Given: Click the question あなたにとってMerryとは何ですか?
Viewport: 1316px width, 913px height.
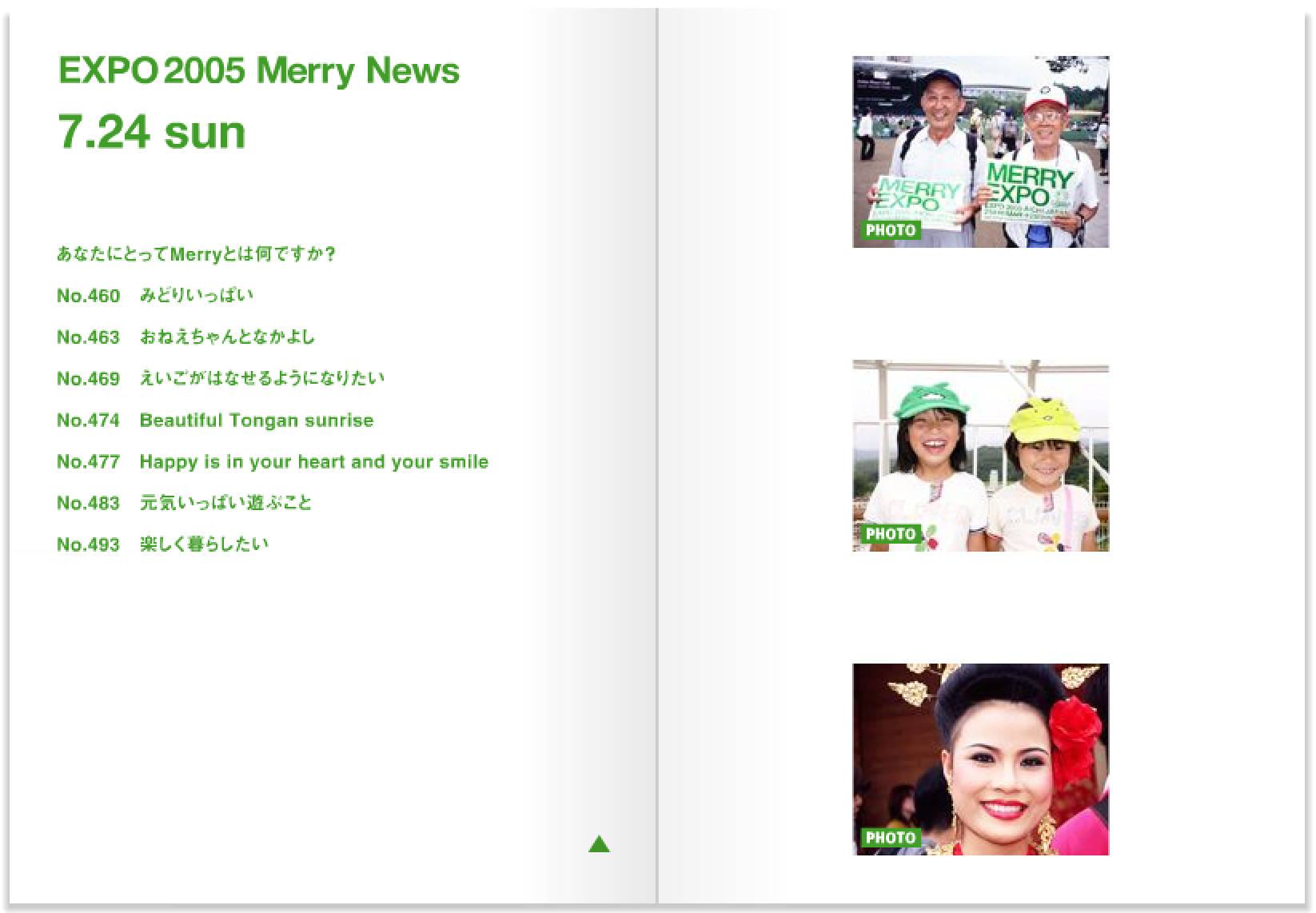Looking at the screenshot, I should 196,254.
